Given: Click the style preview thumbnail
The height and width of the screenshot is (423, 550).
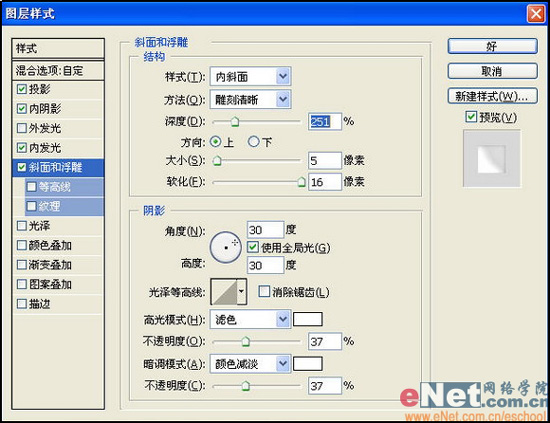Looking at the screenshot, I should (x=492, y=159).
